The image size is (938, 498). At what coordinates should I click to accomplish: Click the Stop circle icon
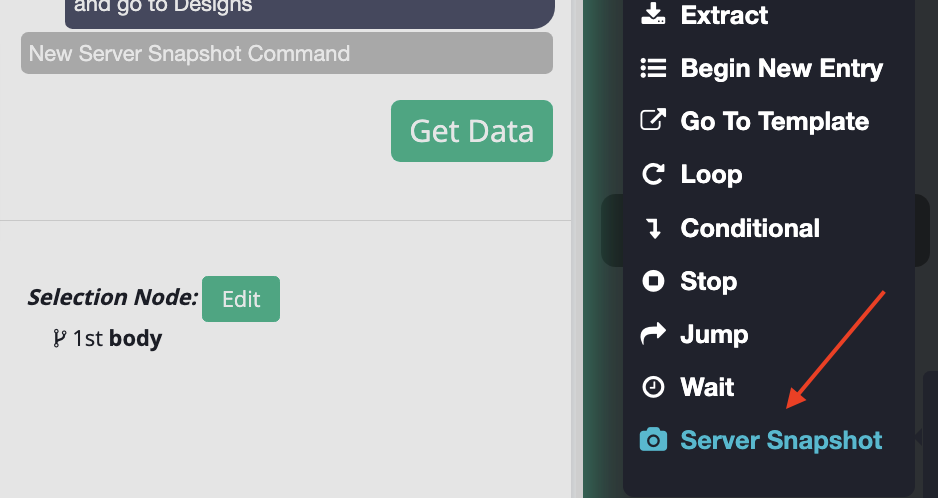[x=653, y=281]
